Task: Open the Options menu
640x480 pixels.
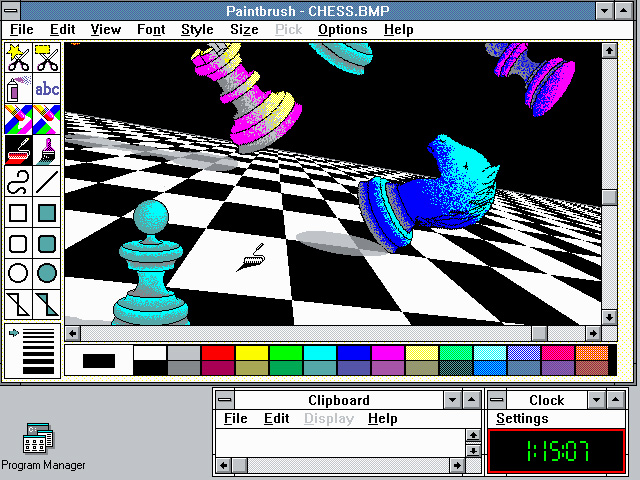Action: [342, 29]
